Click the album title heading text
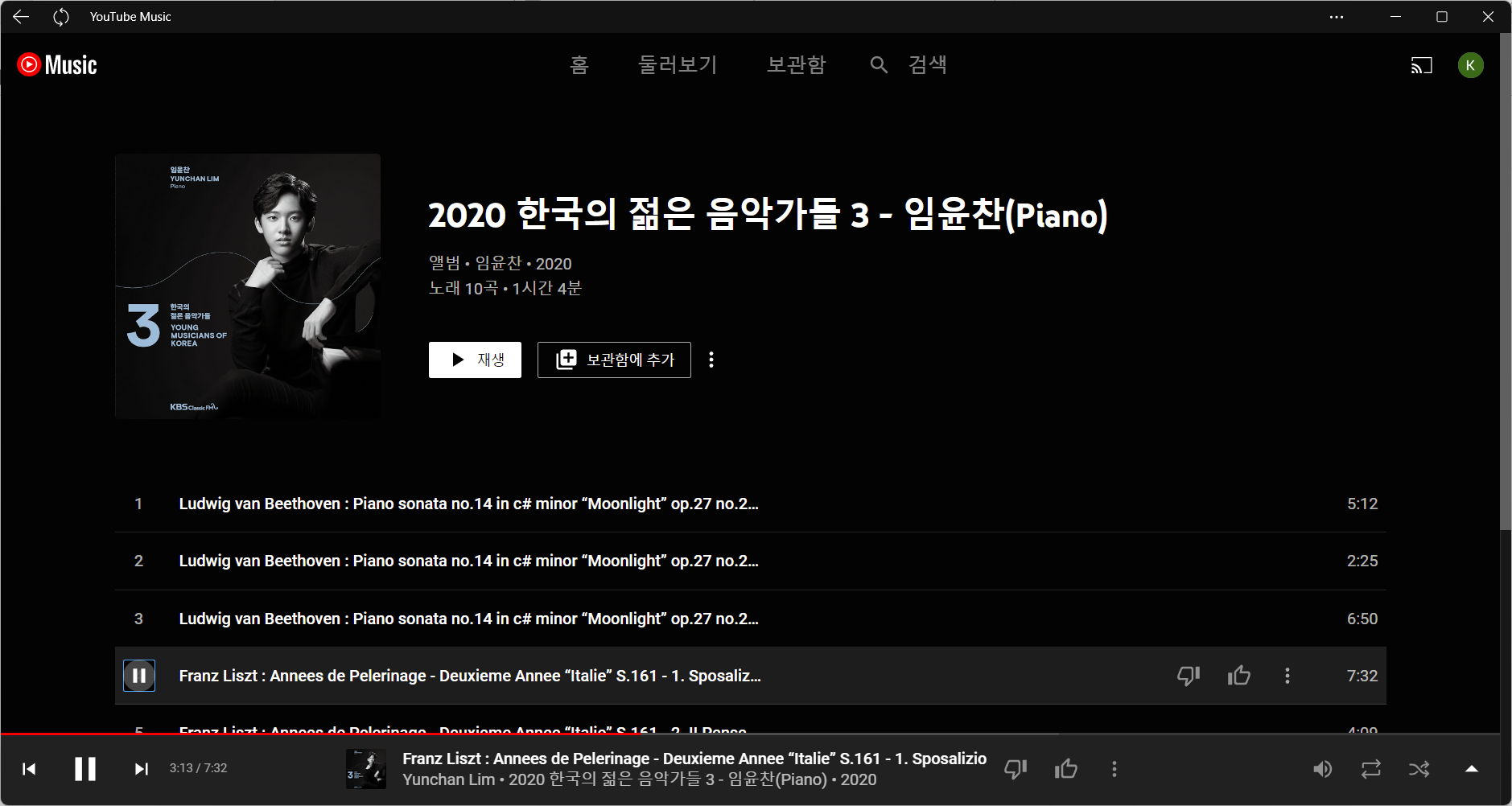Image resolution: width=1512 pixels, height=806 pixels. click(x=768, y=214)
